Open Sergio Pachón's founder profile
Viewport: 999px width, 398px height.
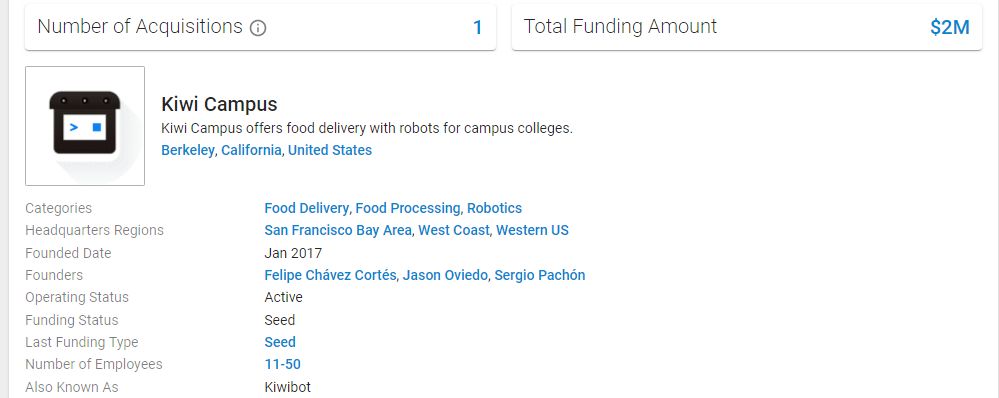[x=540, y=275]
